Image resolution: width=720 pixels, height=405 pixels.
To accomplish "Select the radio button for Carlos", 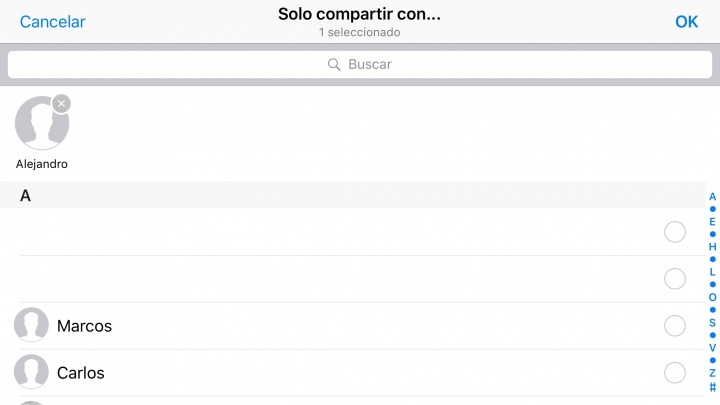I will coord(675,373).
